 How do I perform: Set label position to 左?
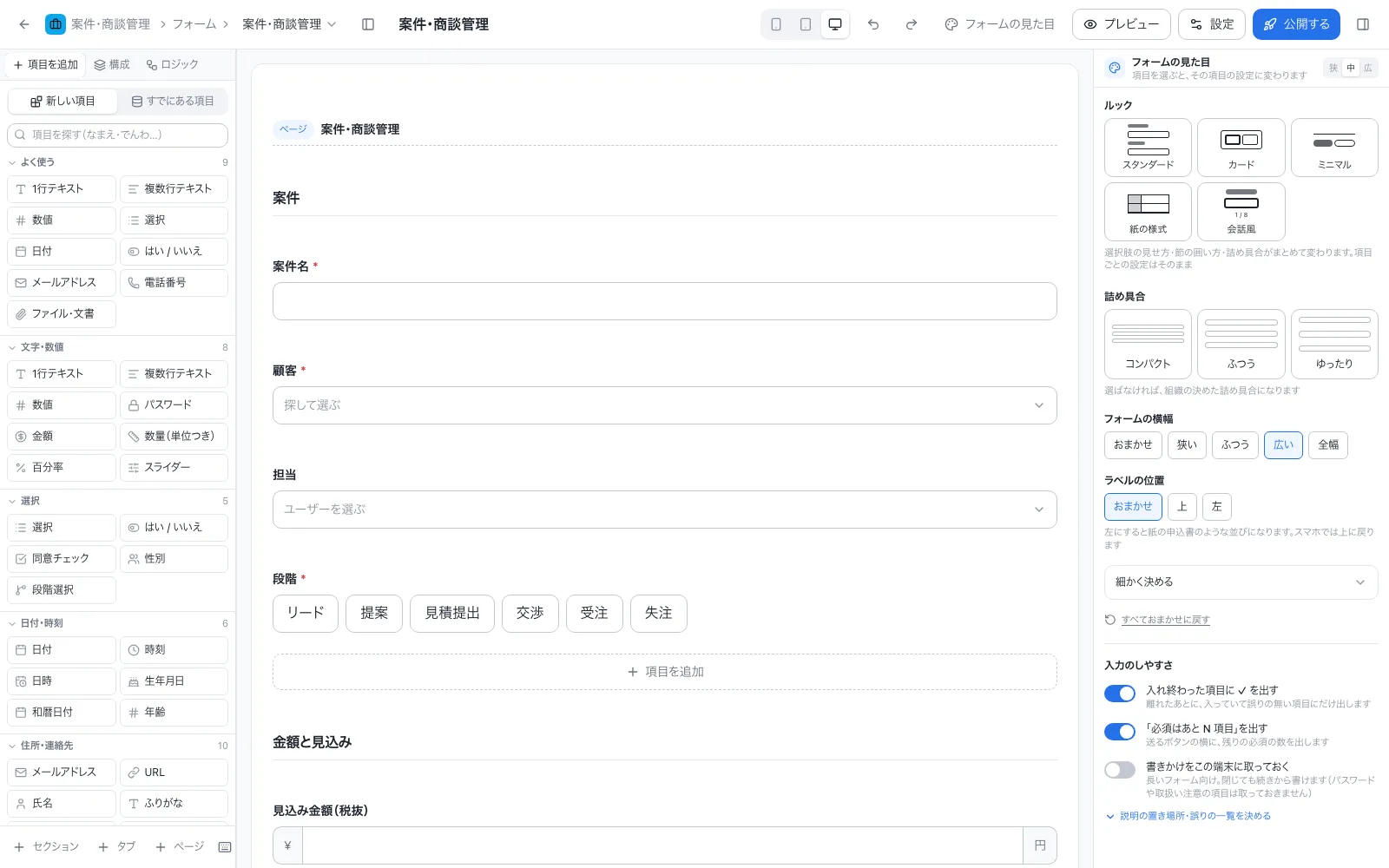pos(1217,507)
